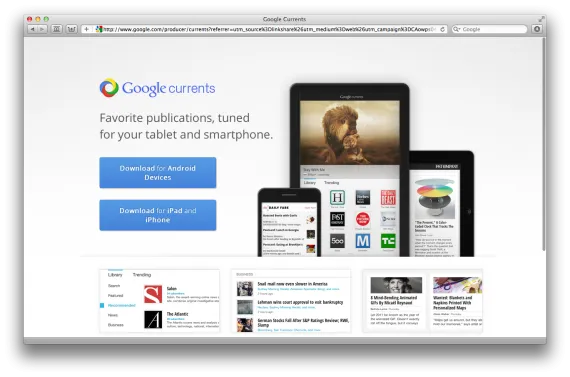Click the page vertical scrollbar
Viewport: 570px width, 377px height.
tap(544, 144)
